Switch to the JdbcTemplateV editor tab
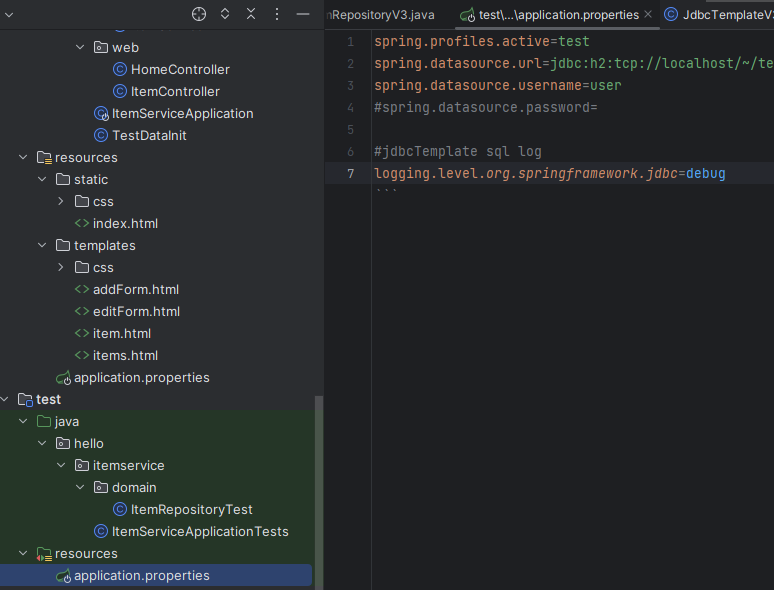The height and width of the screenshot is (590, 774). 719,15
